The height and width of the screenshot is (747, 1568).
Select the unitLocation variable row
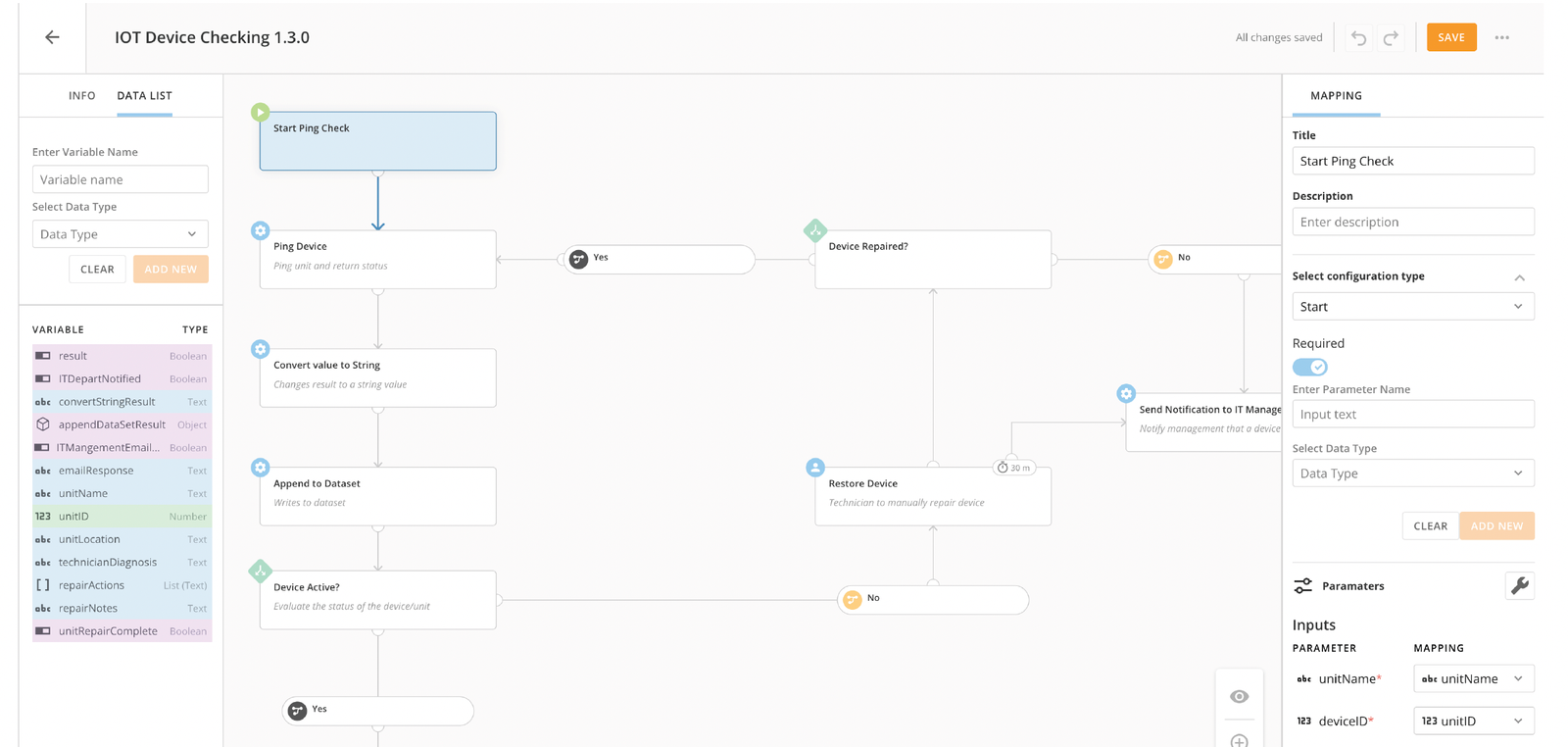[x=122, y=539]
